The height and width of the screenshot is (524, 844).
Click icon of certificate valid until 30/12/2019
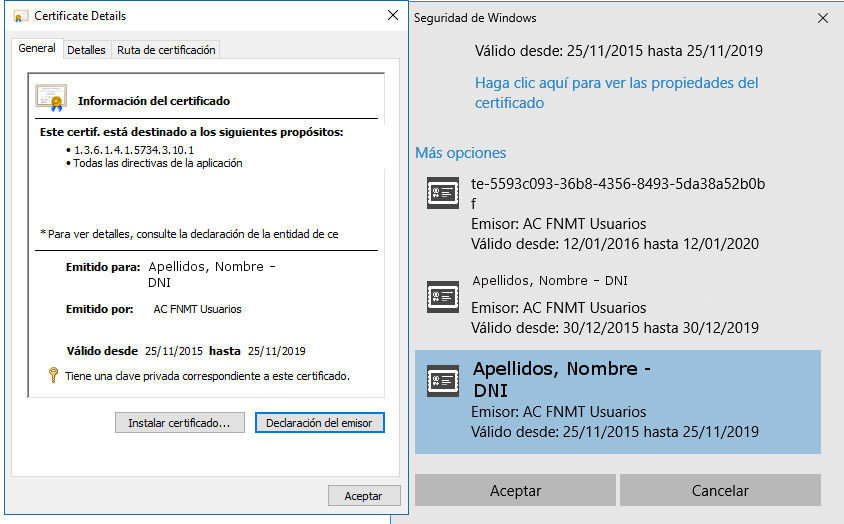coord(443,297)
